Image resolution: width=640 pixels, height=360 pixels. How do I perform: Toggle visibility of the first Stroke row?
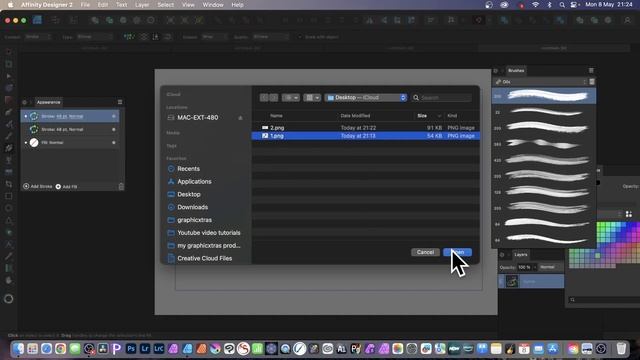(x=113, y=116)
